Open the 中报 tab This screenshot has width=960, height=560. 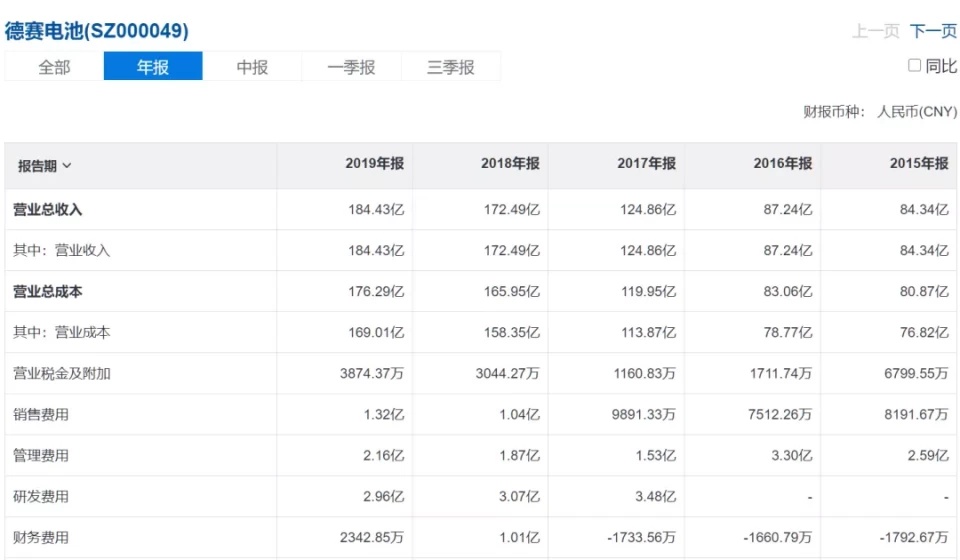click(x=252, y=67)
